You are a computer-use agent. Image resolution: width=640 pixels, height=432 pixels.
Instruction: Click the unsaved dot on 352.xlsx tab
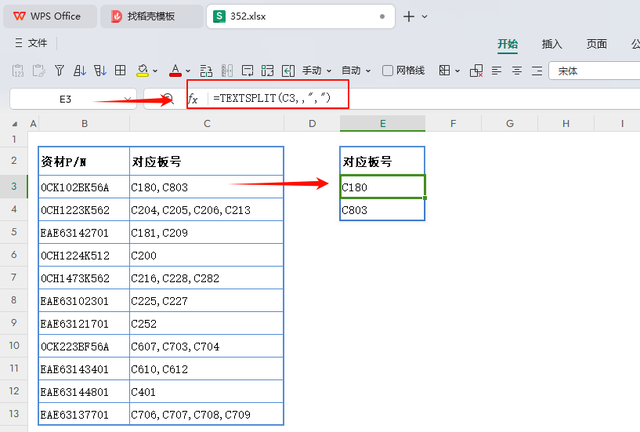(382, 17)
